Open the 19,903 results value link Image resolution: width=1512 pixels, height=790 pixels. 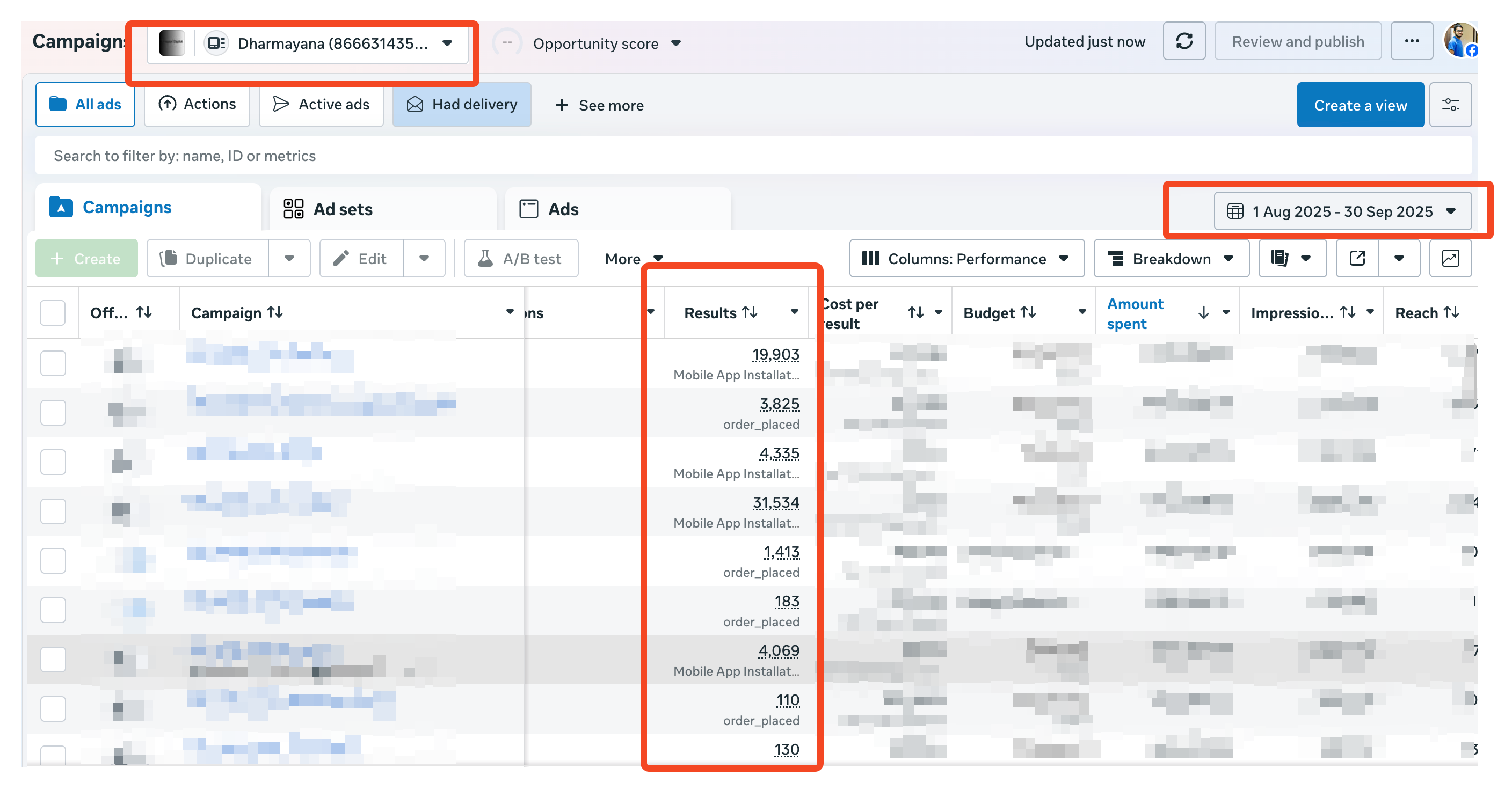pos(775,355)
